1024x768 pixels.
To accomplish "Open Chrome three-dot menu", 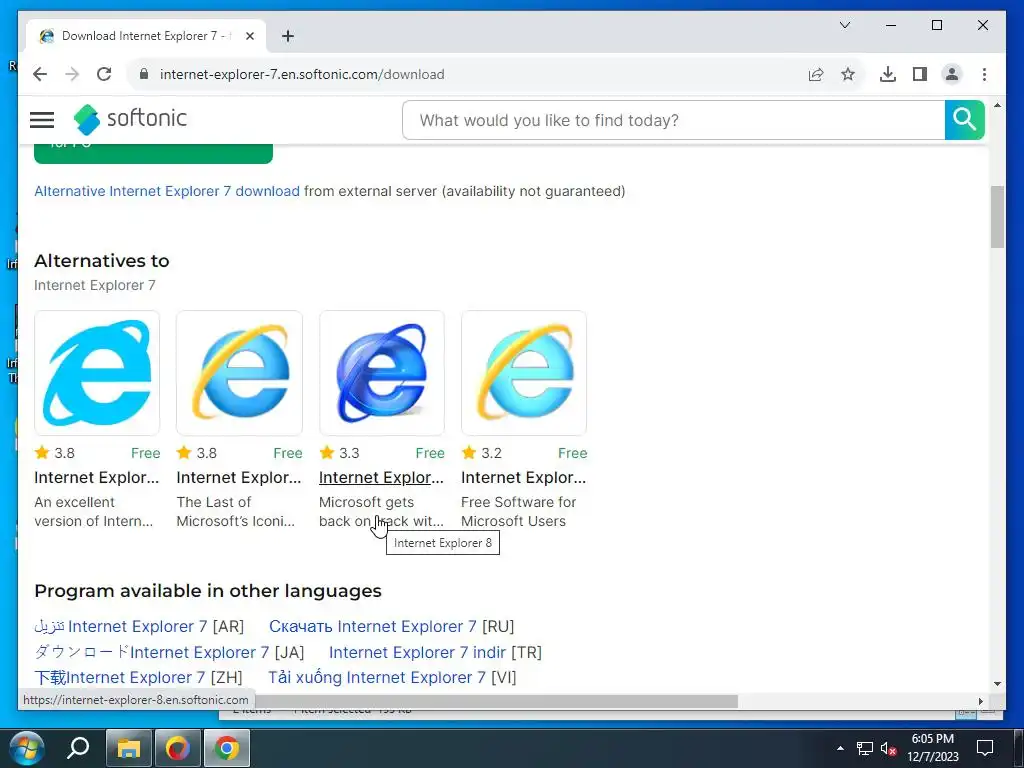I will pyautogui.click(x=984, y=74).
